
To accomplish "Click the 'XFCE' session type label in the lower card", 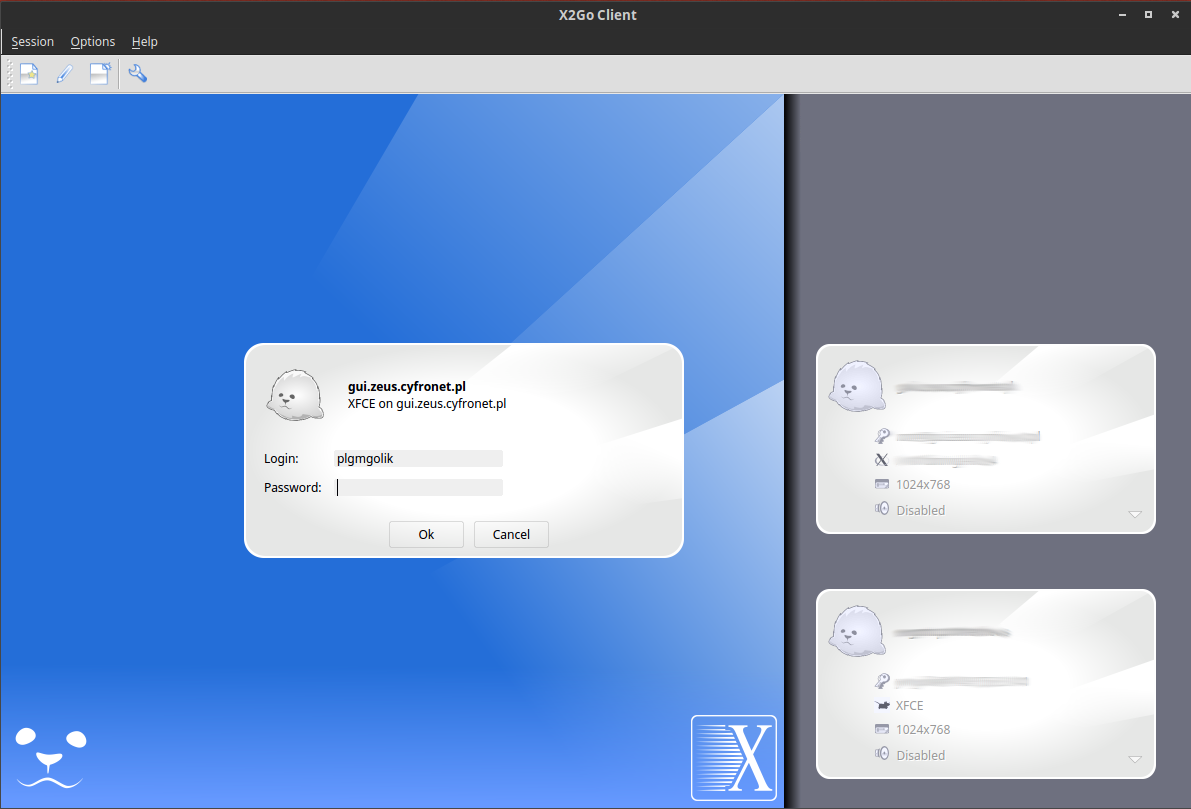I will click(909, 706).
